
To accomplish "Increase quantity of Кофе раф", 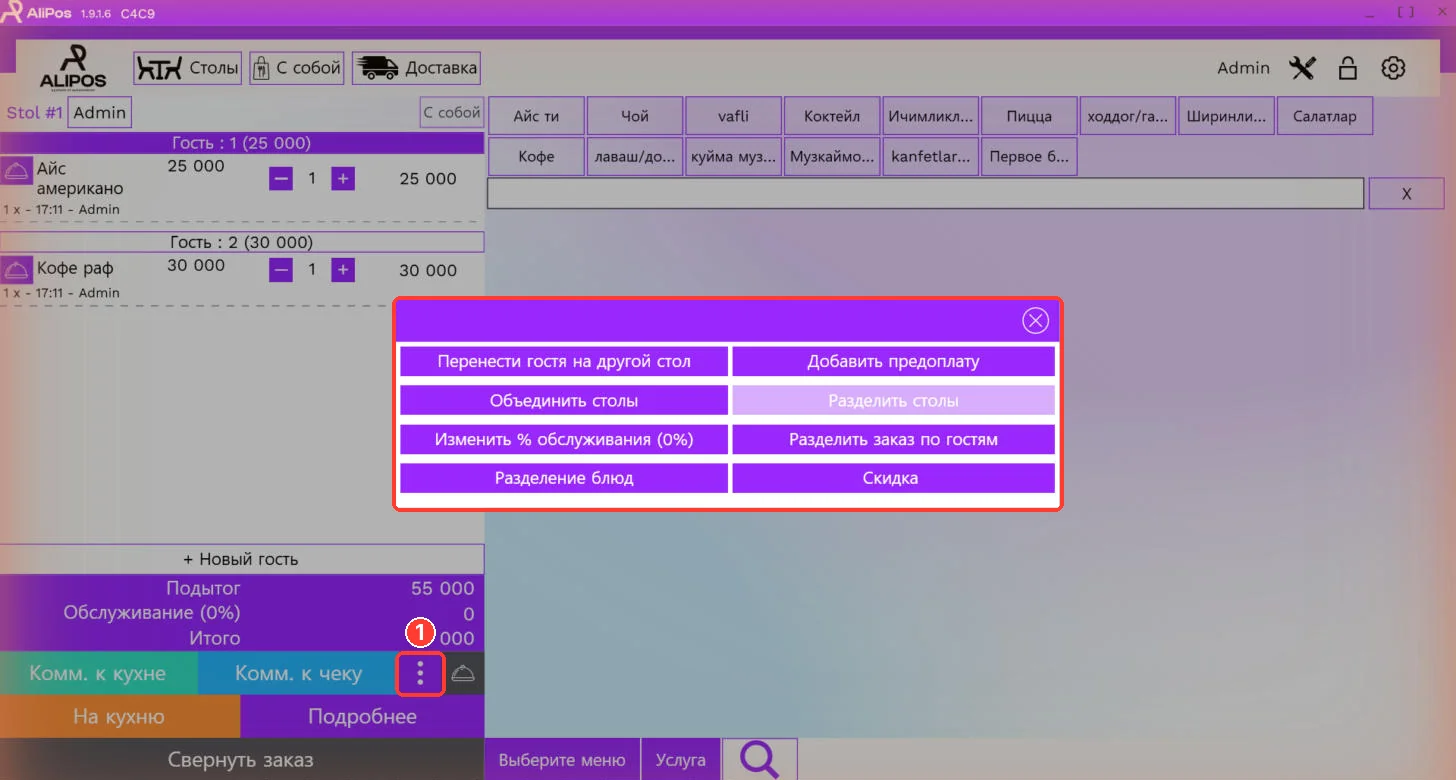I will pos(343,270).
